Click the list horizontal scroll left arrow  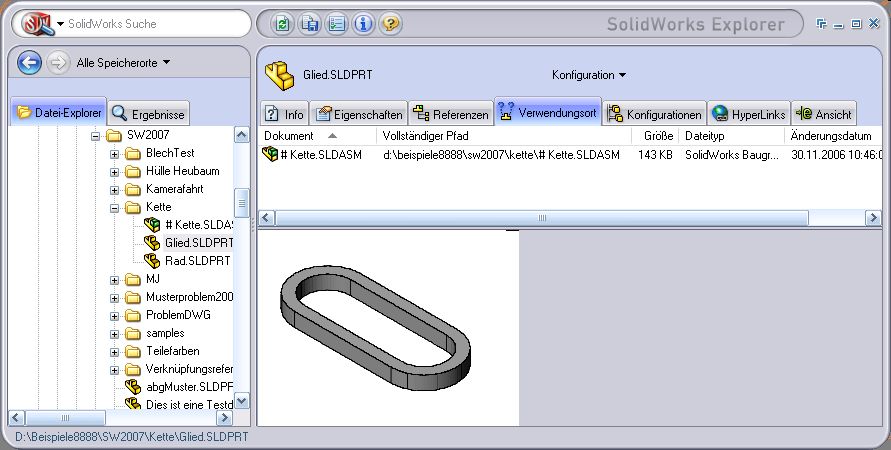267,218
